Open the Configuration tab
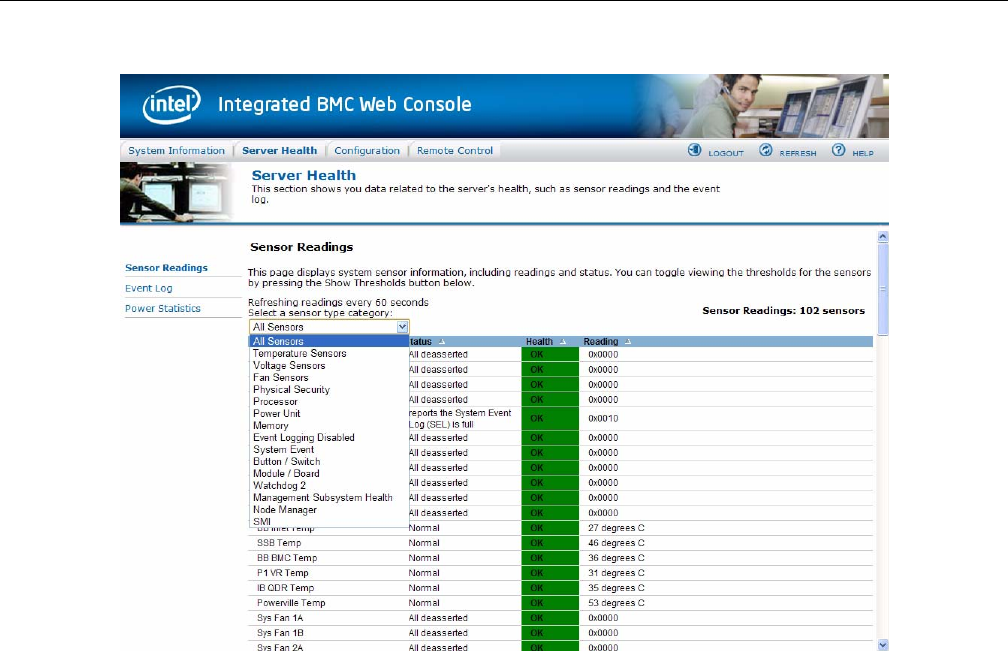 click(x=367, y=150)
